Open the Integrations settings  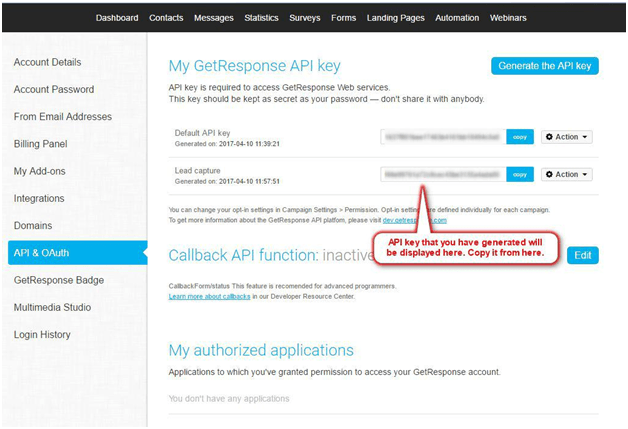[39, 198]
